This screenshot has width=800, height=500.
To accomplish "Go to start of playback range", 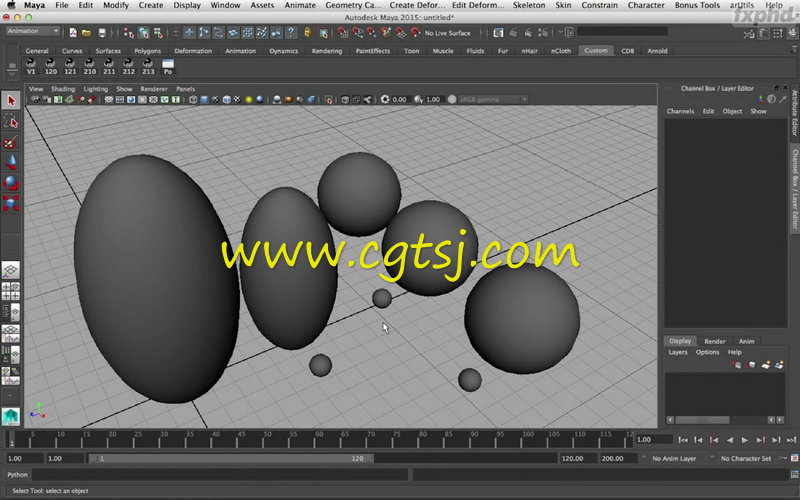I will [683, 440].
